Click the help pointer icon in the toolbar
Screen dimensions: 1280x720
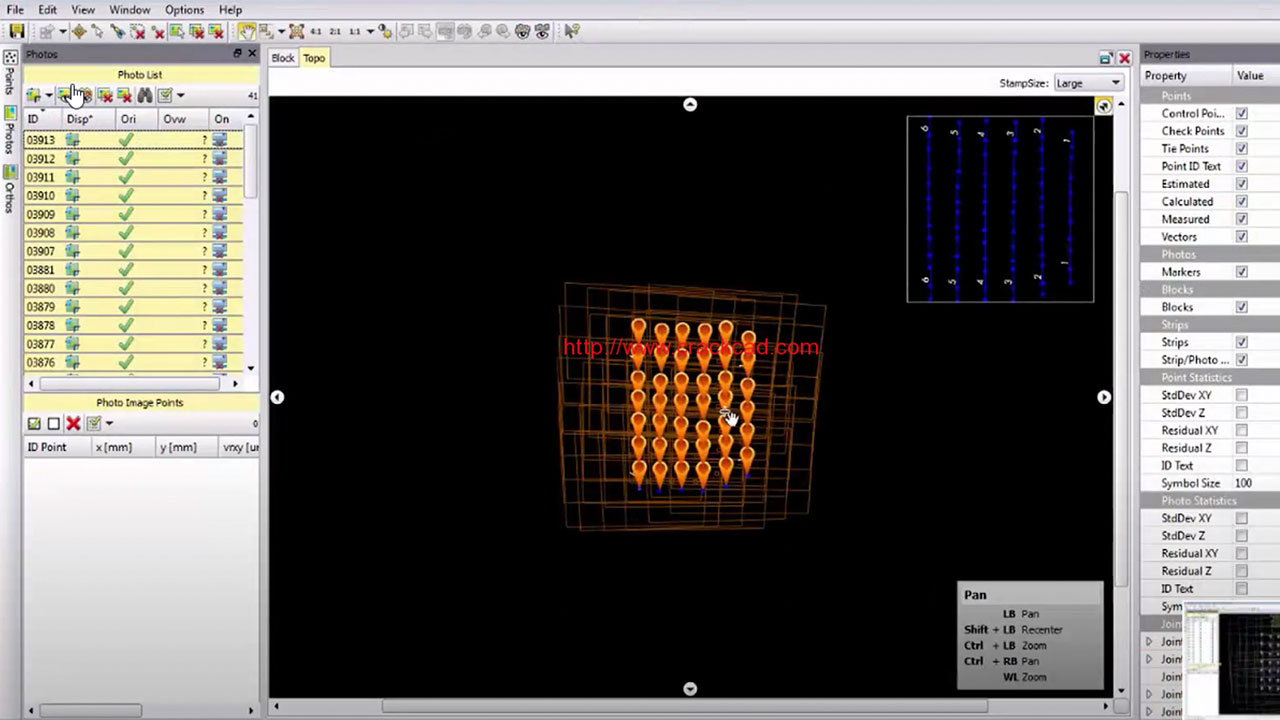click(572, 32)
